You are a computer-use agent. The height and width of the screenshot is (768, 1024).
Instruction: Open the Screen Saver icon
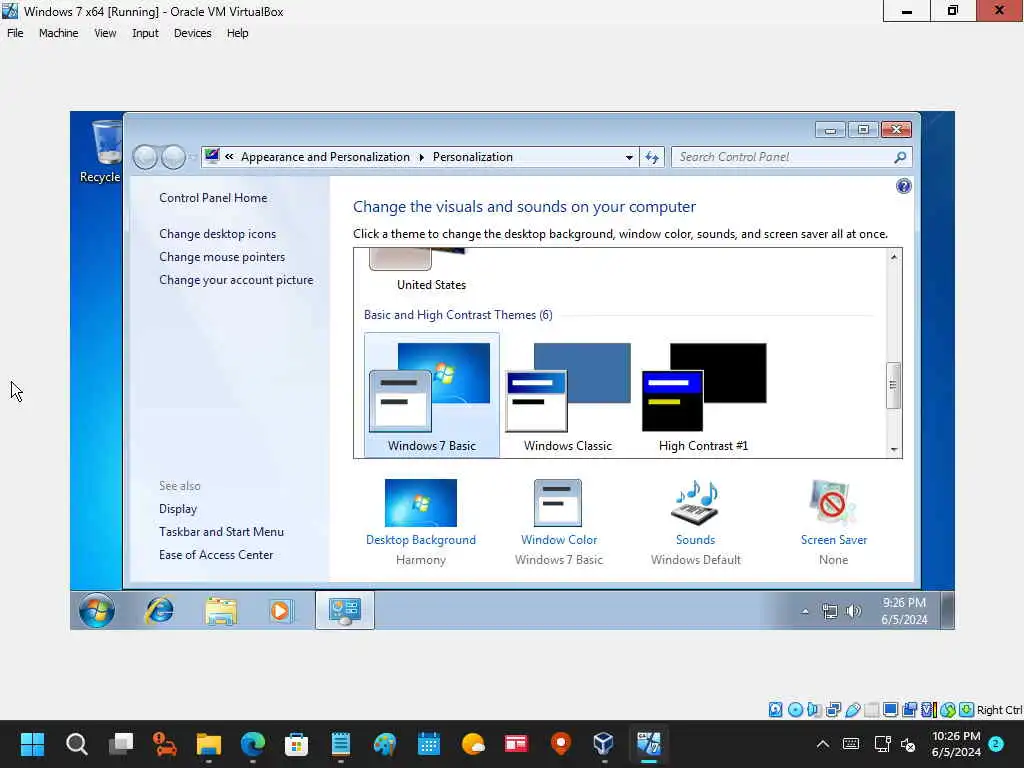[x=833, y=503]
